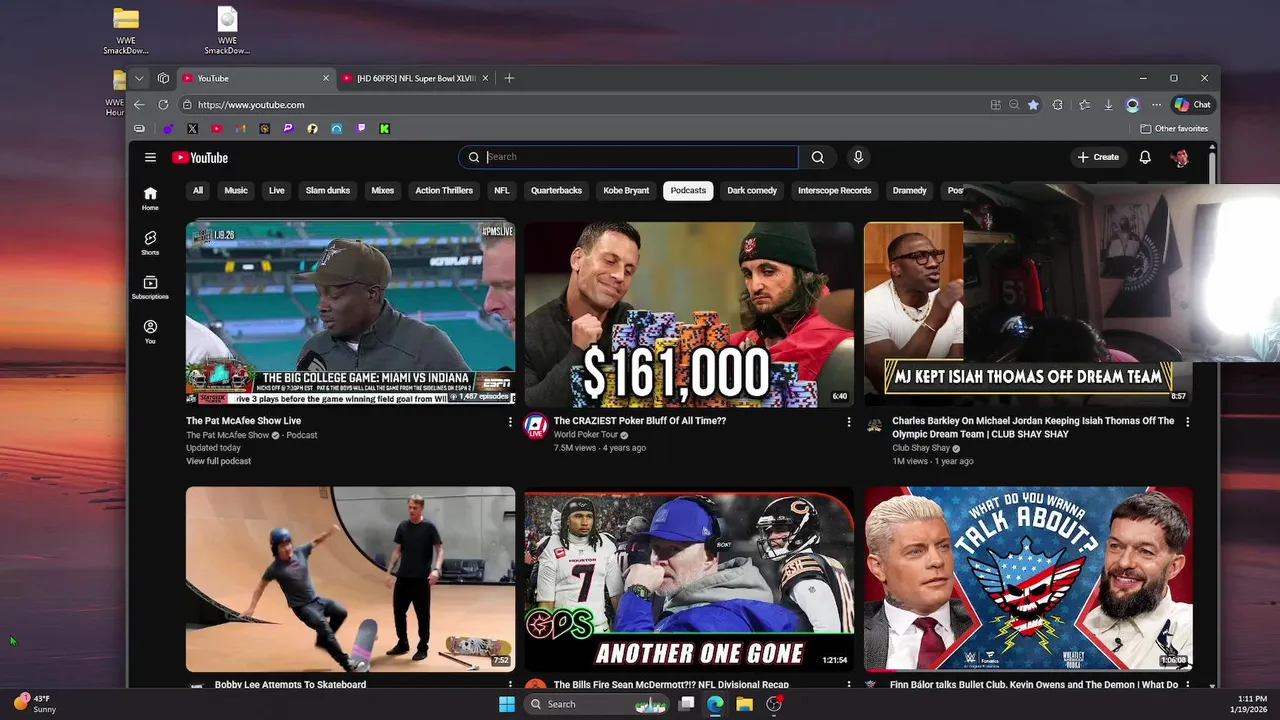1280x720 pixels.
Task: Open the X bookmark in the favorites bar
Action: coord(192,129)
